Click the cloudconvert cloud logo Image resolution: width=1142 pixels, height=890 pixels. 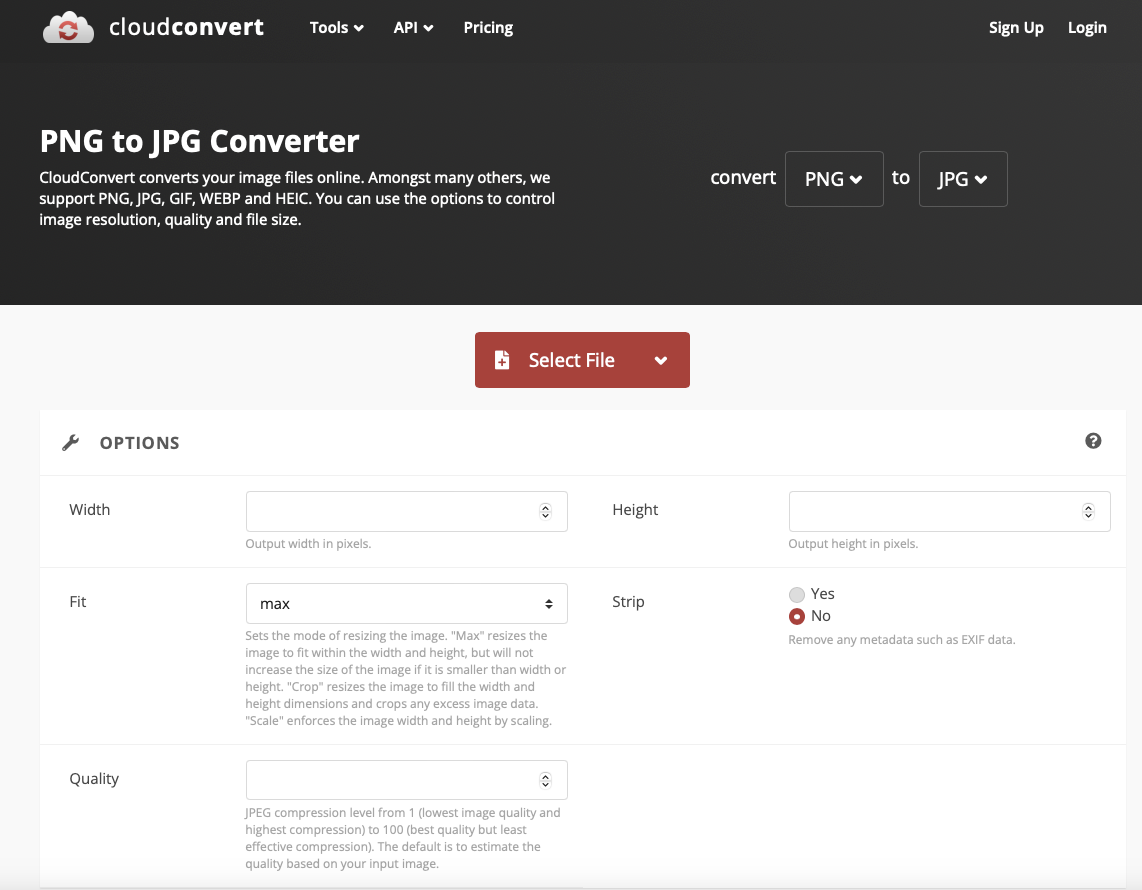click(67, 27)
